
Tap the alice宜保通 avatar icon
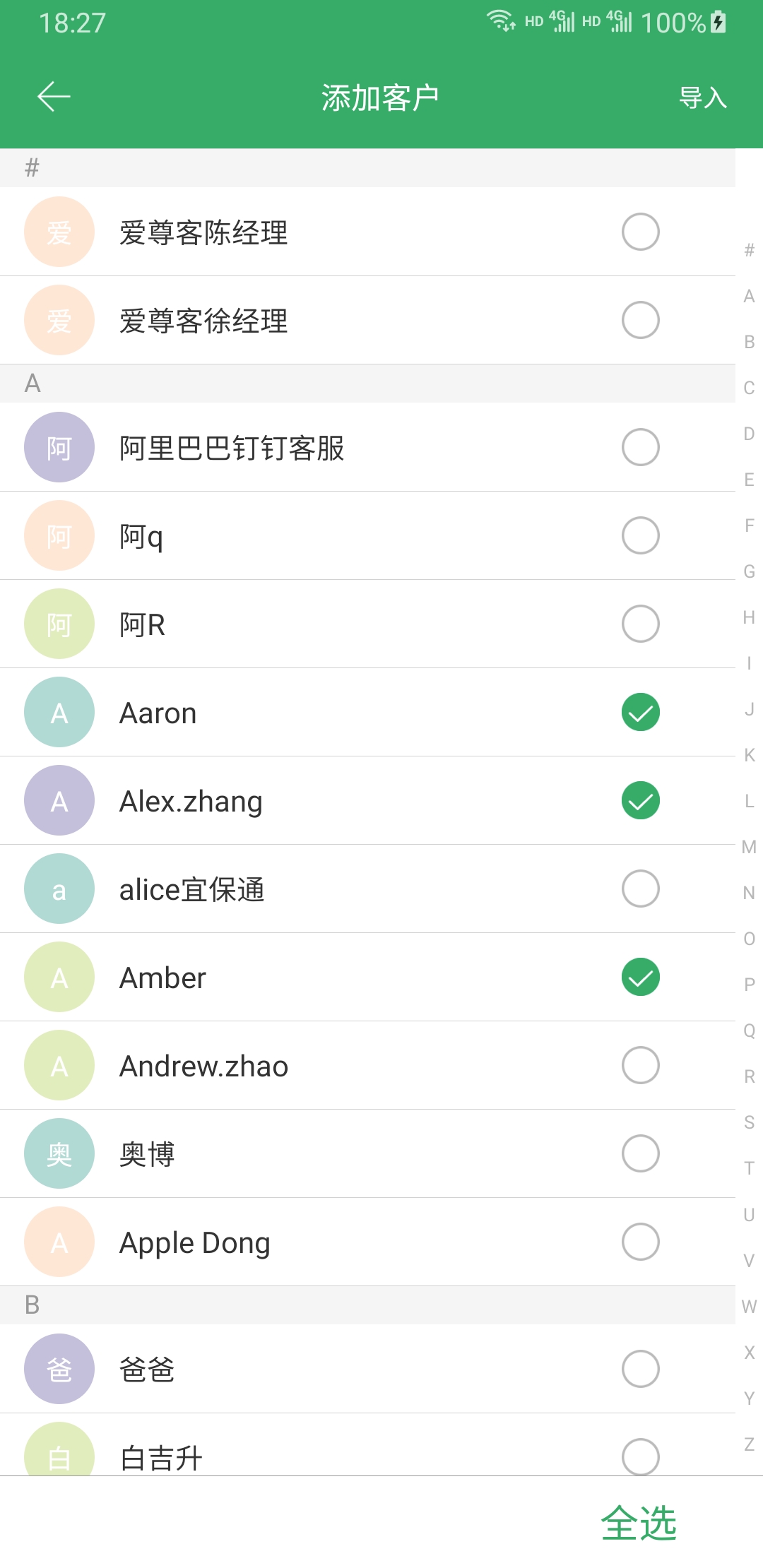[59, 889]
